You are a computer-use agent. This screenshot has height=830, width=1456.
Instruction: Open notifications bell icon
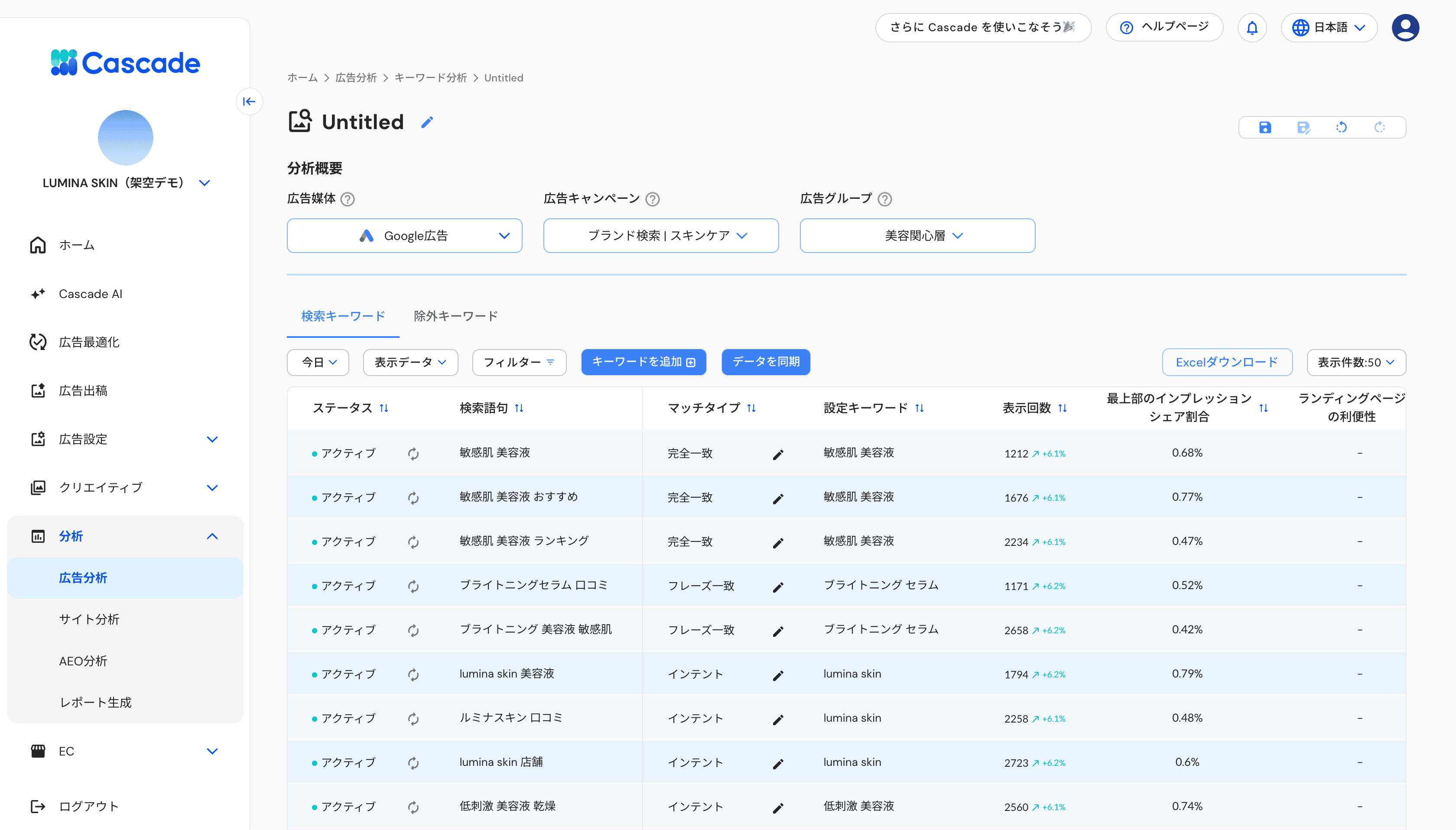pyautogui.click(x=1252, y=27)
